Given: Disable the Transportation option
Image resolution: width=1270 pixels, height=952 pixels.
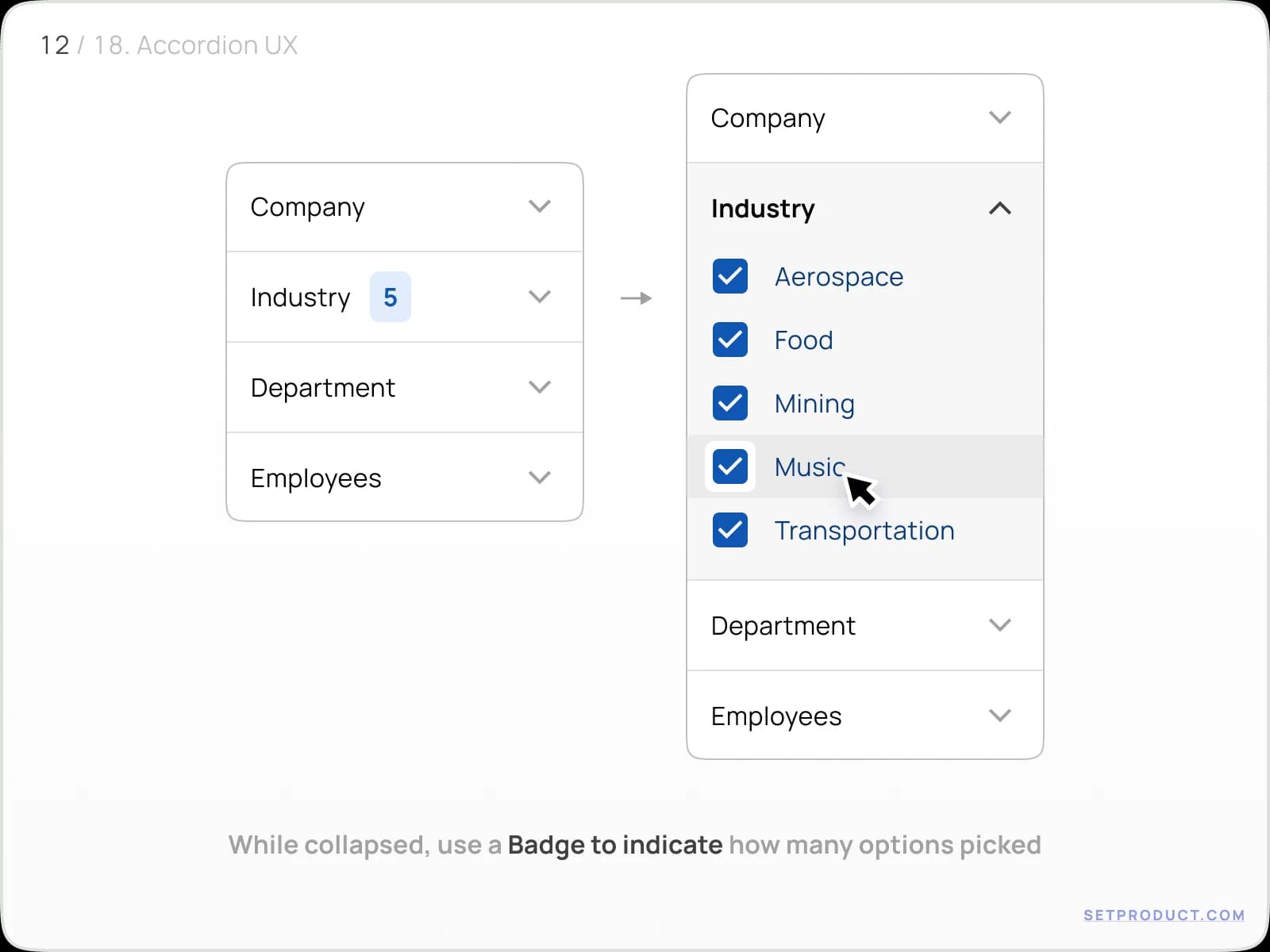Looking at the screenshot, I should coord(729,530).
